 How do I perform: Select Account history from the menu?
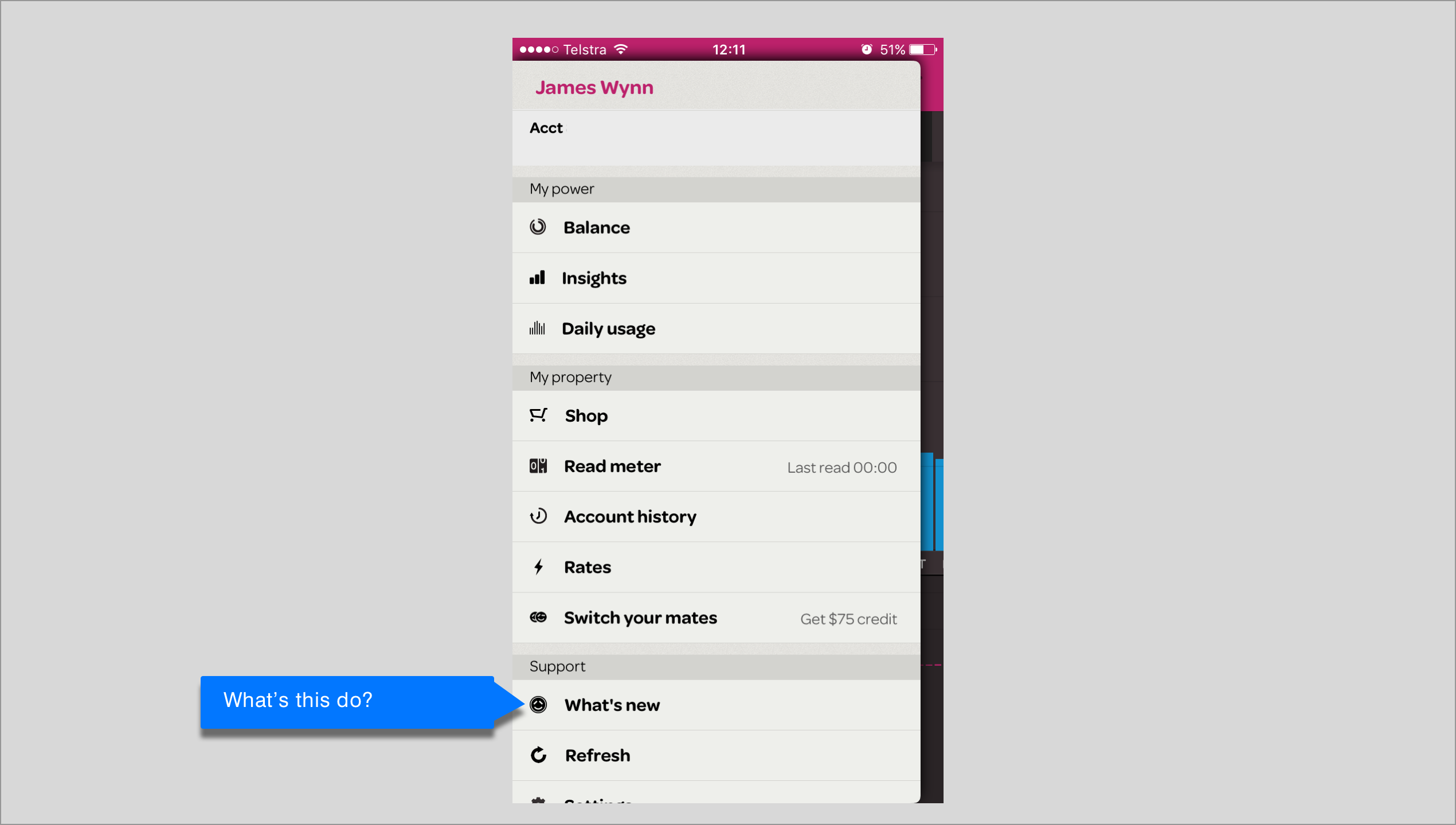[630, 517]
